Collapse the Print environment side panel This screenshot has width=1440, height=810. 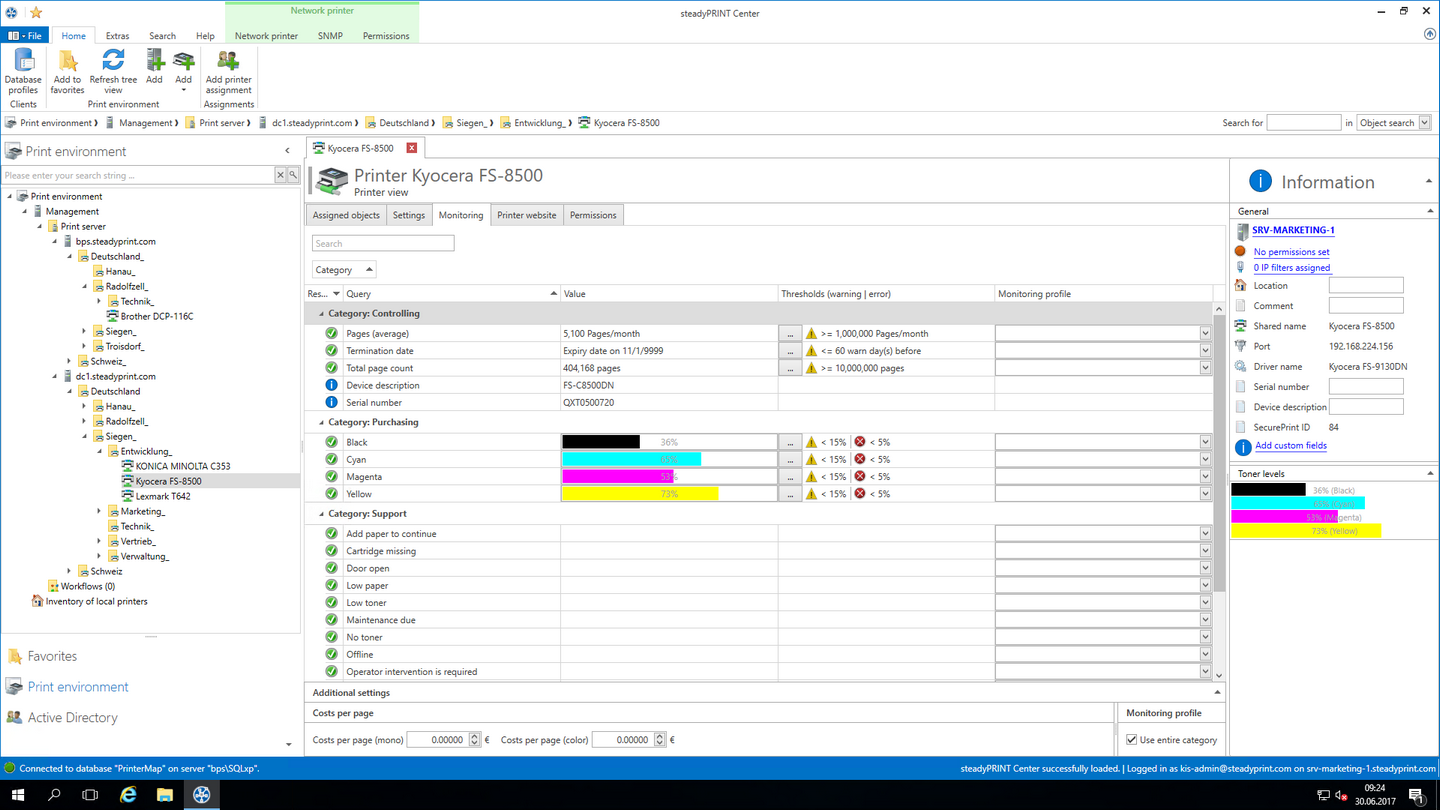pyautogui.click(x=288, y=151)
